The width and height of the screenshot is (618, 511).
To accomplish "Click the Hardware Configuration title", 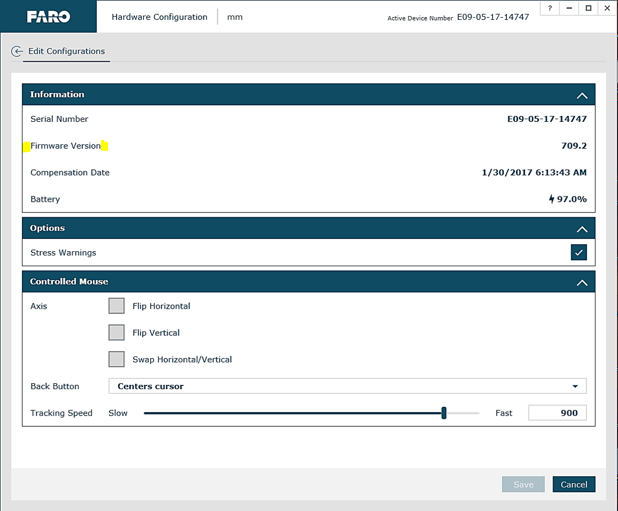I will tap(159, 17).
